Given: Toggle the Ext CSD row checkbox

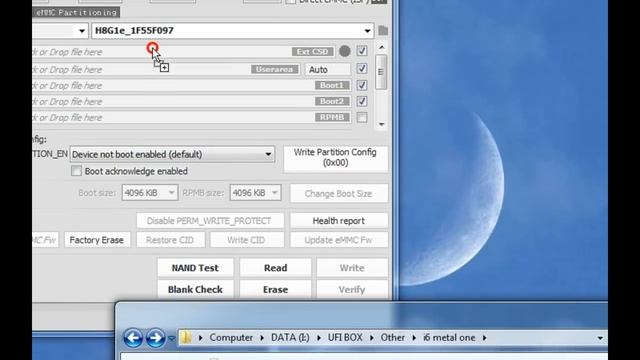Looking at the screenshot, I should click(x=362, y=51).
